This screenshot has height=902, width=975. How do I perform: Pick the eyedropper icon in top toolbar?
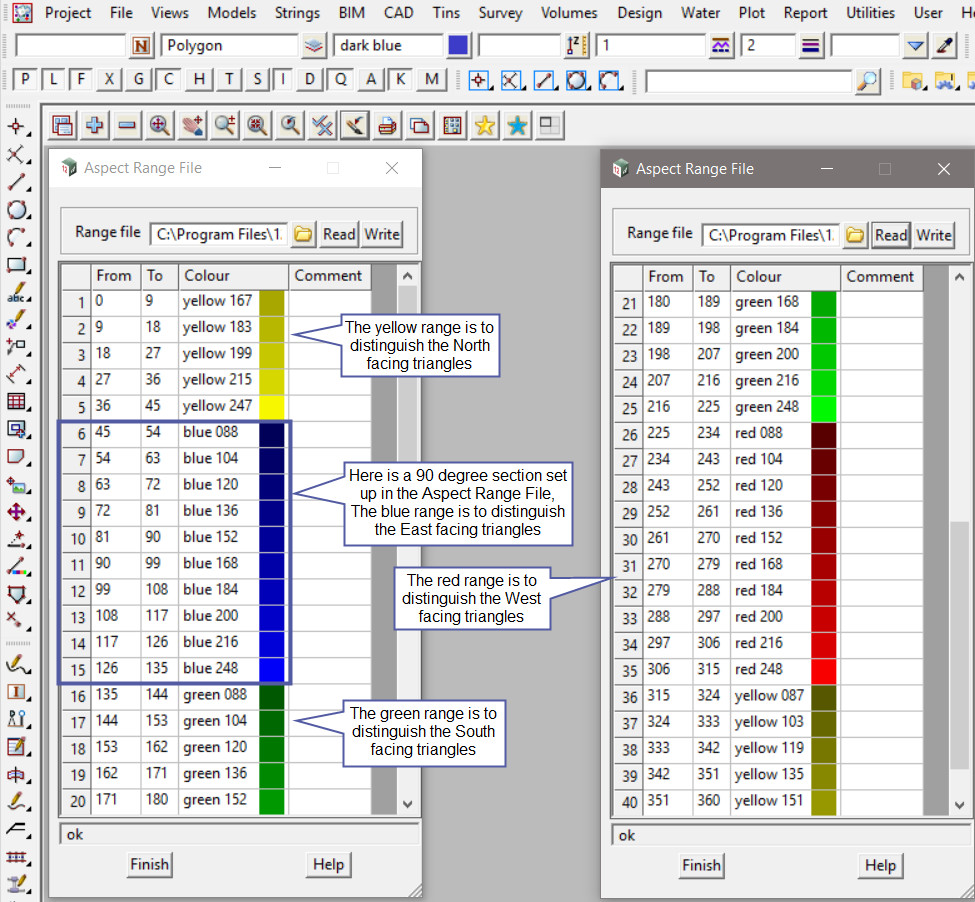[x=944, y=46]
